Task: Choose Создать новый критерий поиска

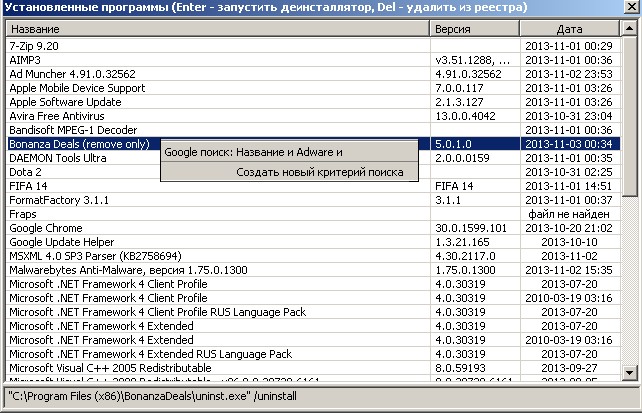Action: pos(289,172)
